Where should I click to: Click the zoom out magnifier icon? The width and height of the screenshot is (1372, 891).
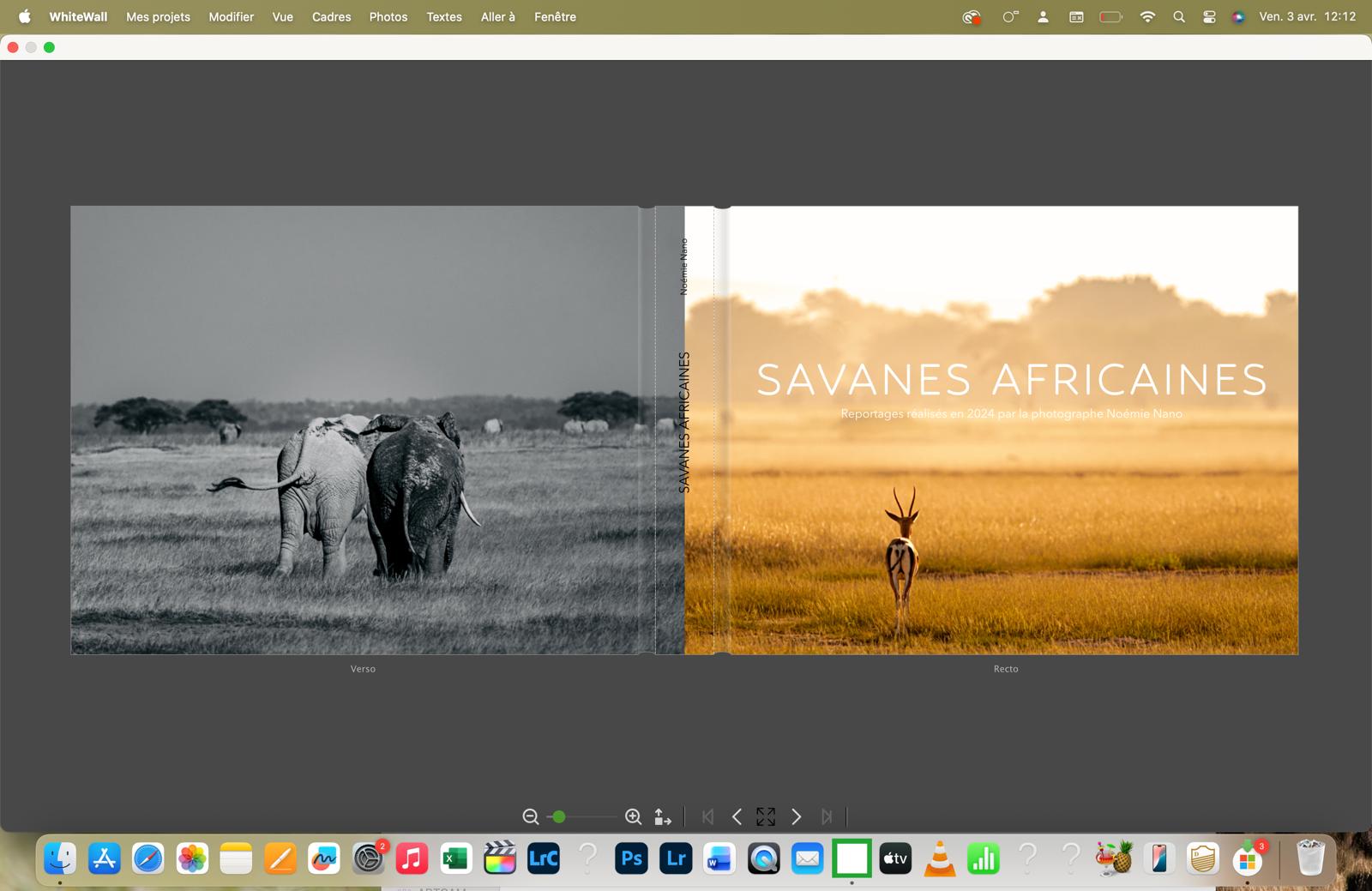coord(530,817)
